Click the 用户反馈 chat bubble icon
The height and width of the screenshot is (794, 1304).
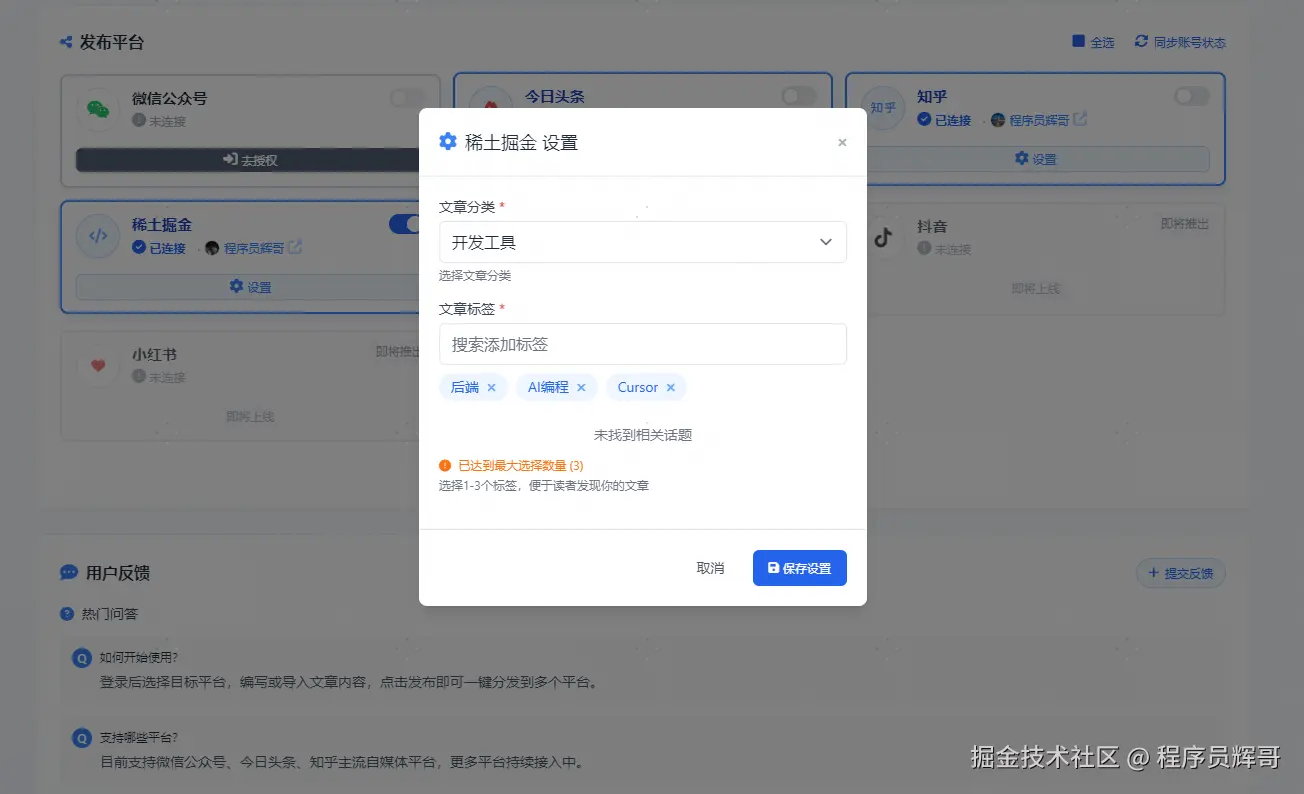pyautogui.click(x=69, y=573)
